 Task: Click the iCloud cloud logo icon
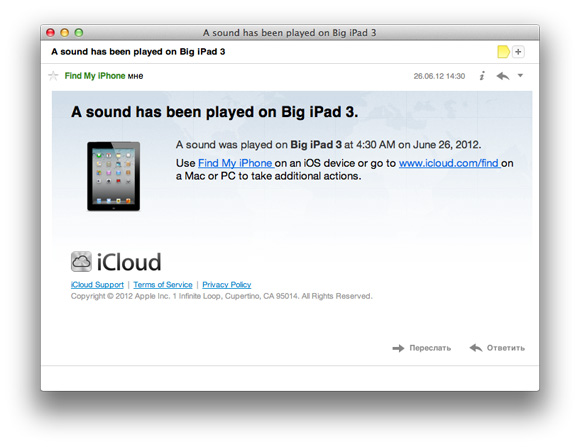coord(81,262)
